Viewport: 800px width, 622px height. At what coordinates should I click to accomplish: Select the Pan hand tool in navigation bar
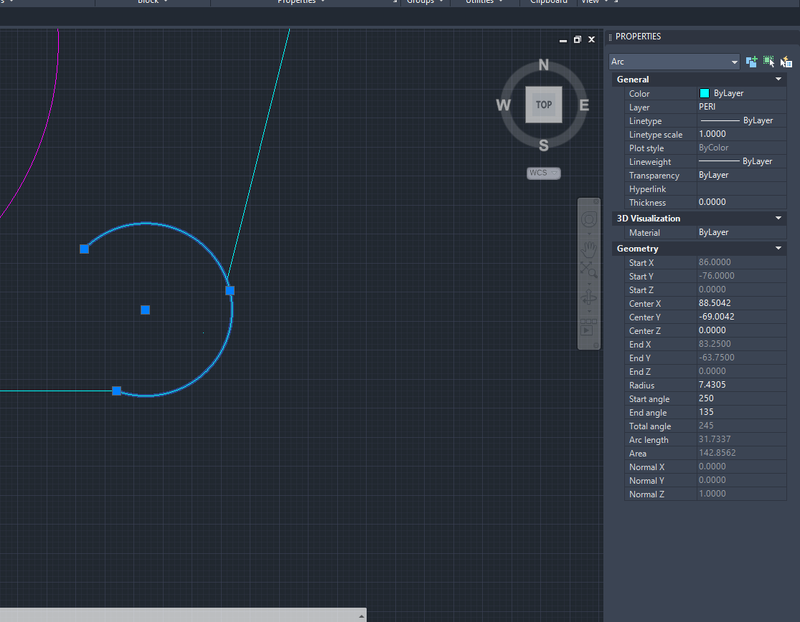coord(589,245)
